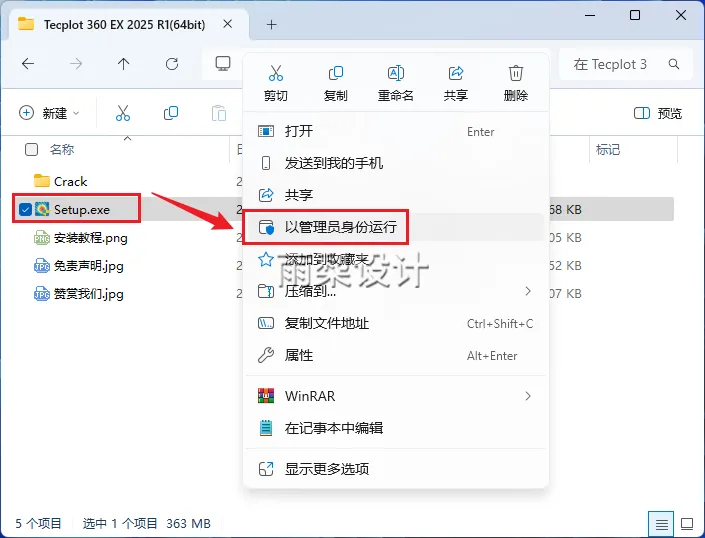Click the This PC monitor icon

click(x=223, y=64)
